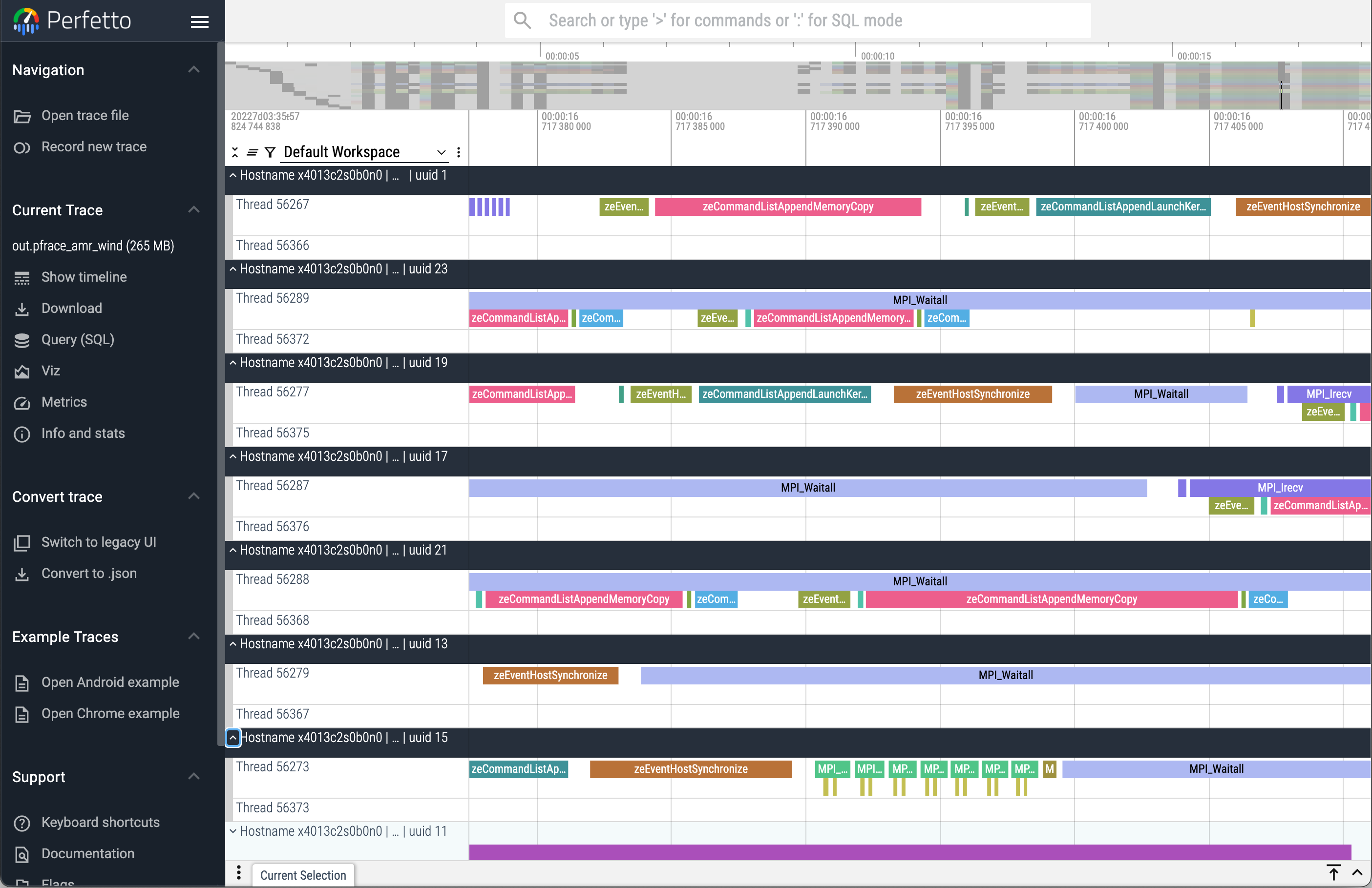Click the Perfetto logo
This screenshot has width=1372, height=888.
[x=72, y=21]
